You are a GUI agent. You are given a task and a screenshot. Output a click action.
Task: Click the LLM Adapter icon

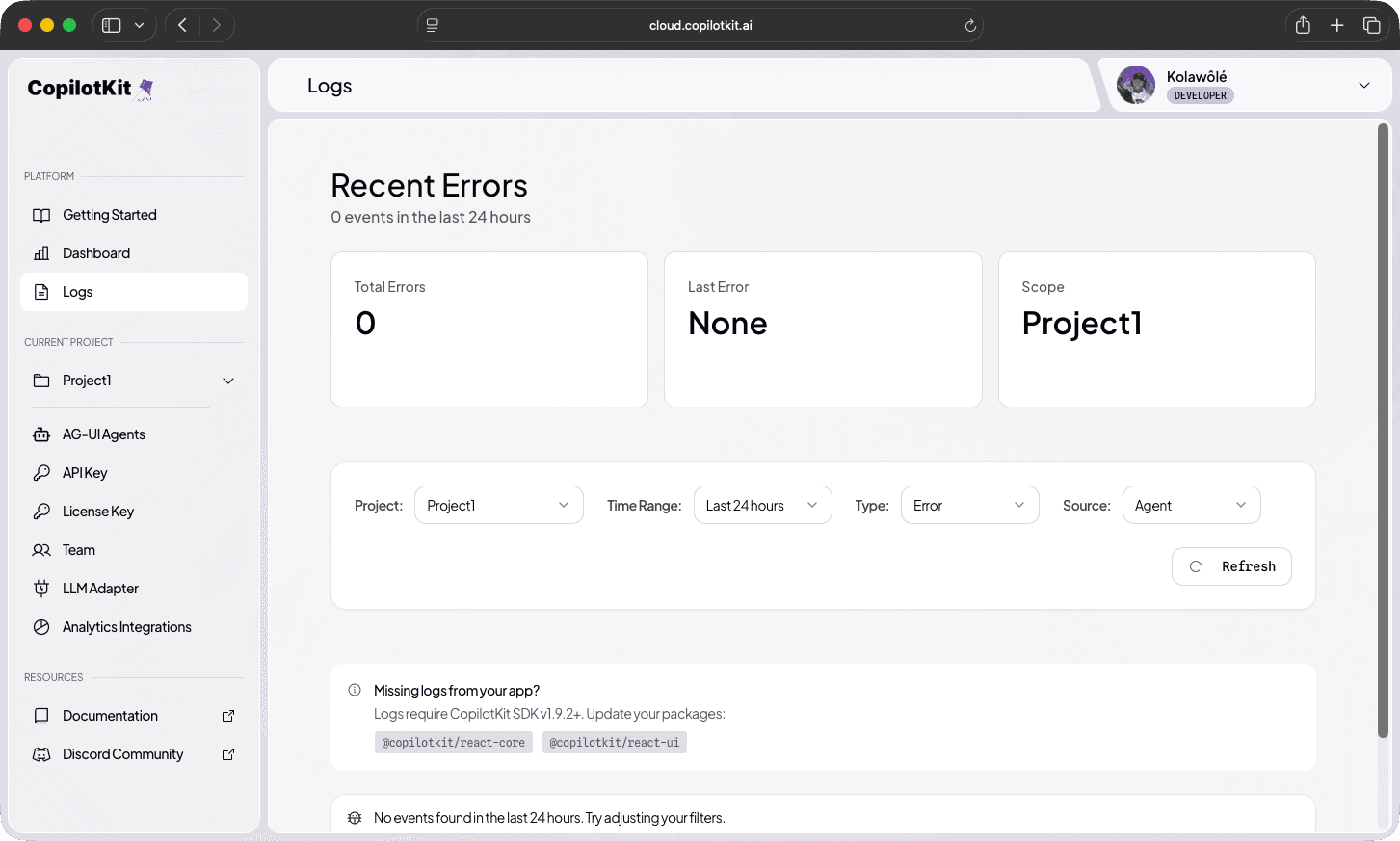(41, 588)
